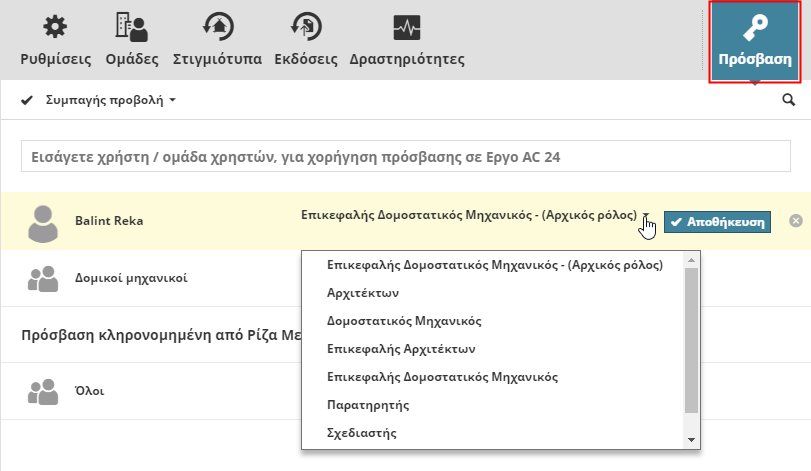
Task: Choose Σχεδιαστής role in list
Action: [x=362, y=433]
